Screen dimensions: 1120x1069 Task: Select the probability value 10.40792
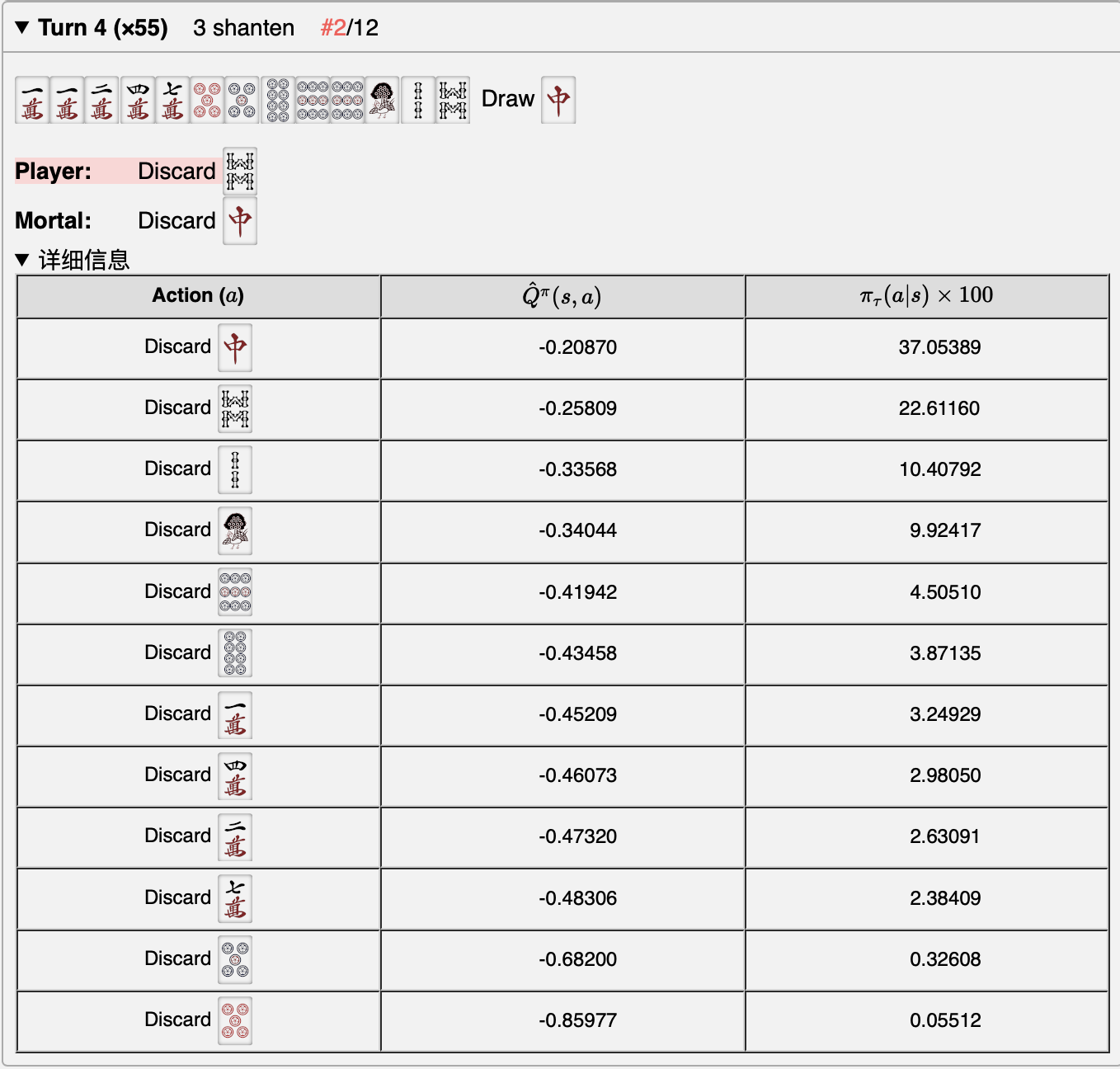[940, 469]
